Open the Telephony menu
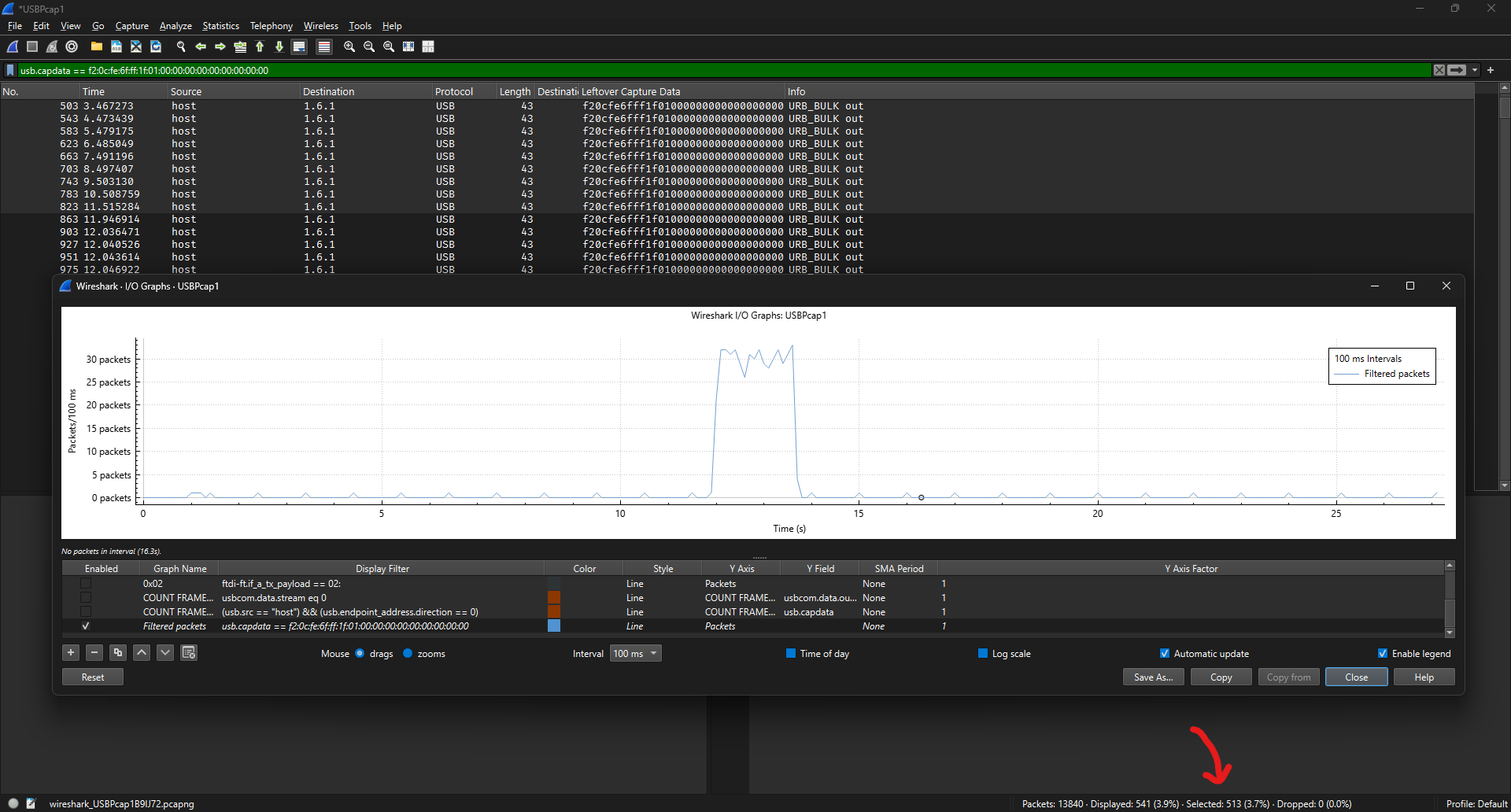 [271, 26]
